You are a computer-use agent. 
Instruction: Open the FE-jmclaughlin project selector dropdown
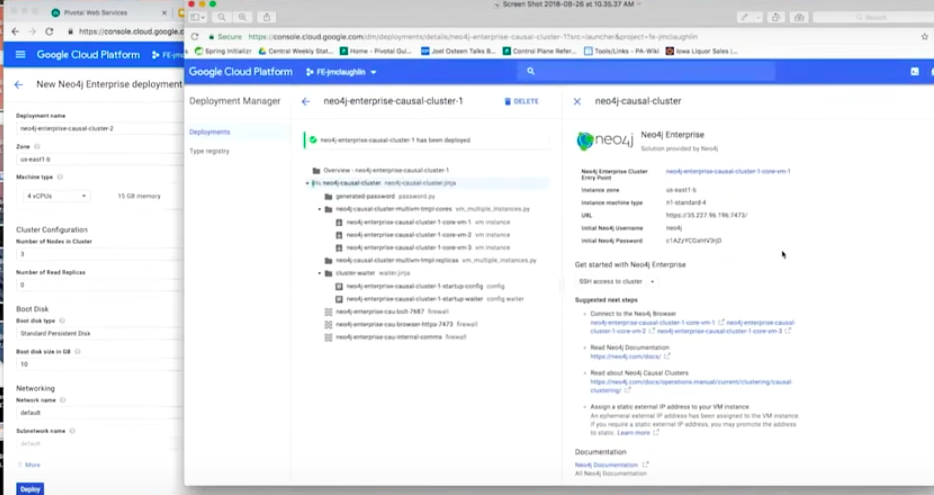click(x=341, y=72)
